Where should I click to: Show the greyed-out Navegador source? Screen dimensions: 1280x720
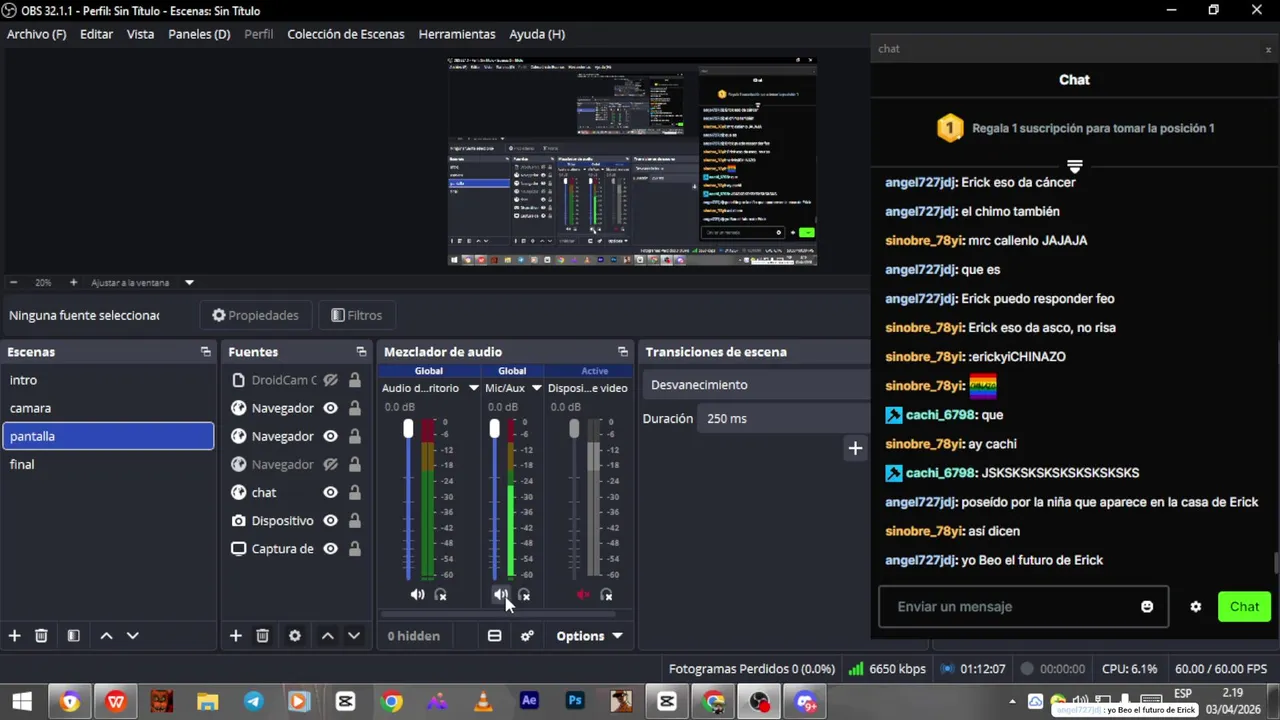tap(330, 464)
